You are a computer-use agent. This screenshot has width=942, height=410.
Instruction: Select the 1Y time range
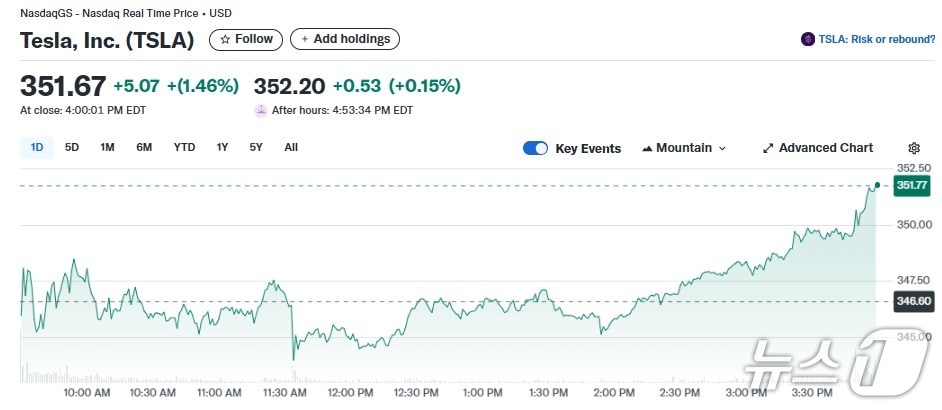click(222, 147)
